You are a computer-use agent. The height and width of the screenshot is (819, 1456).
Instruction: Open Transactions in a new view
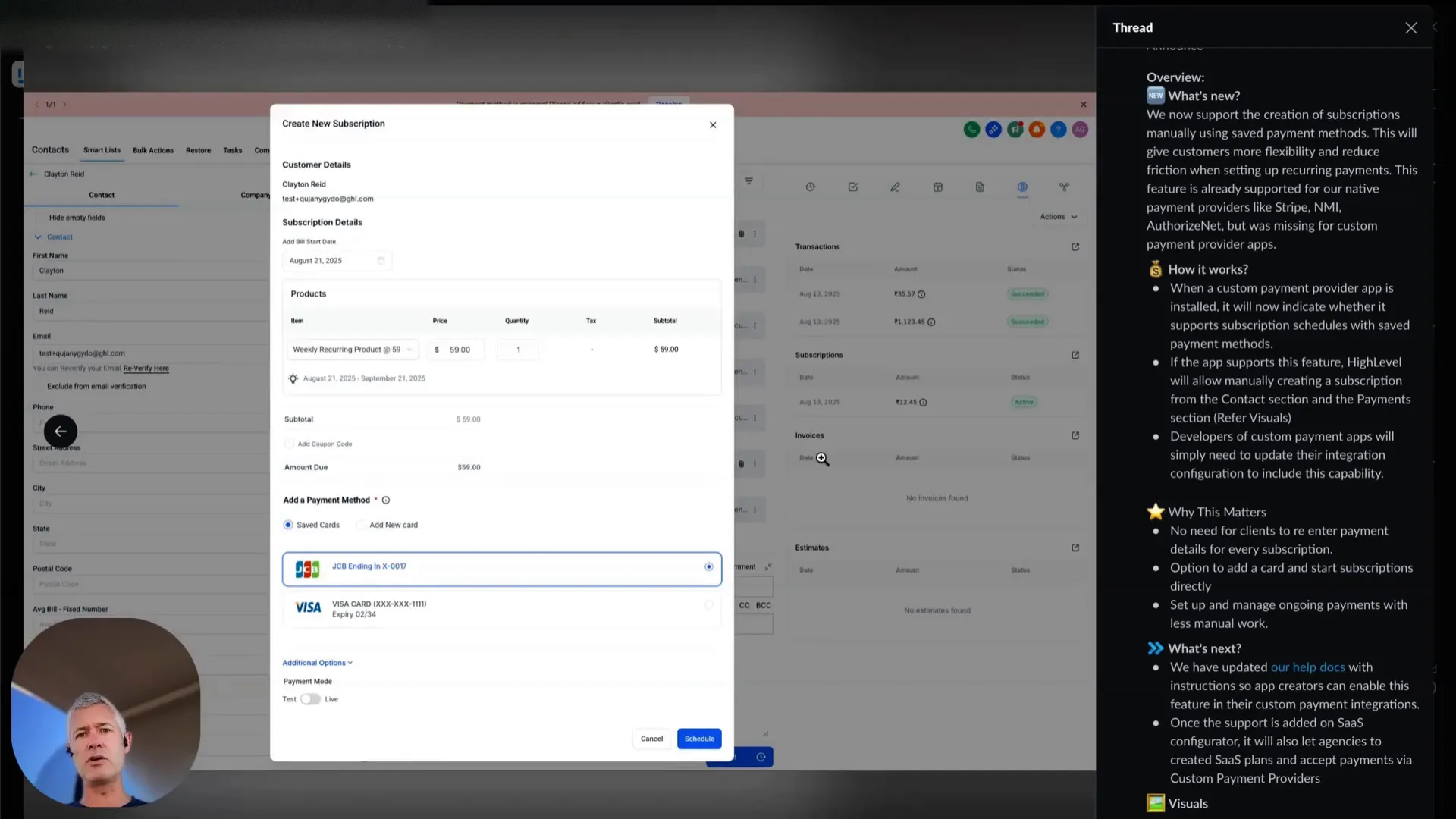click(1075, 247)
